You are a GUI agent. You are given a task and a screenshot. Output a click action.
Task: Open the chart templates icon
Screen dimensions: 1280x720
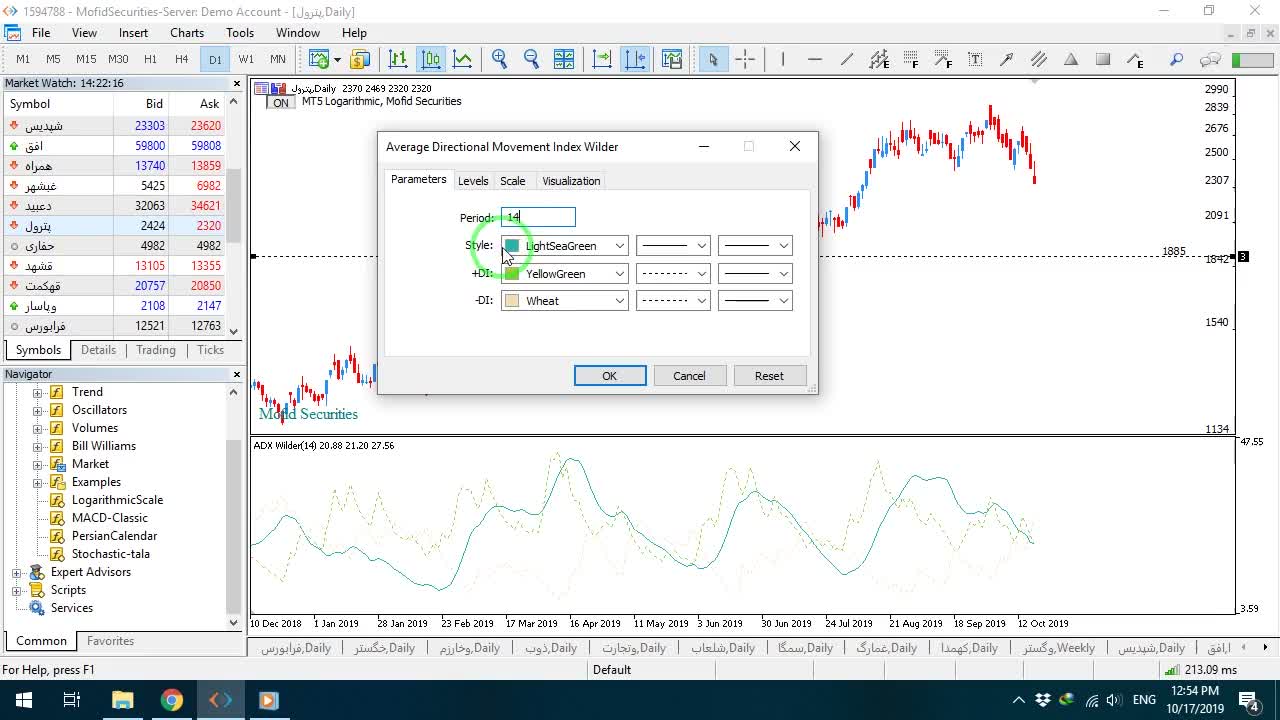pyautogui.click(x=671, y=59)
